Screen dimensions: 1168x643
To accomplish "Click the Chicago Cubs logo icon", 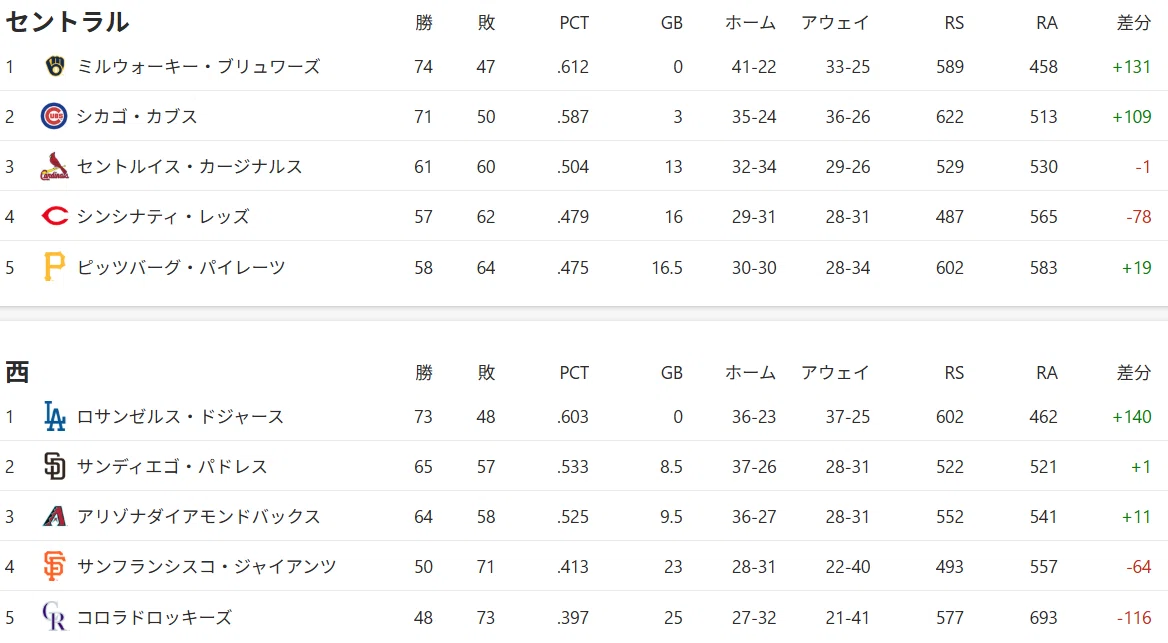I will pos(54,116).
